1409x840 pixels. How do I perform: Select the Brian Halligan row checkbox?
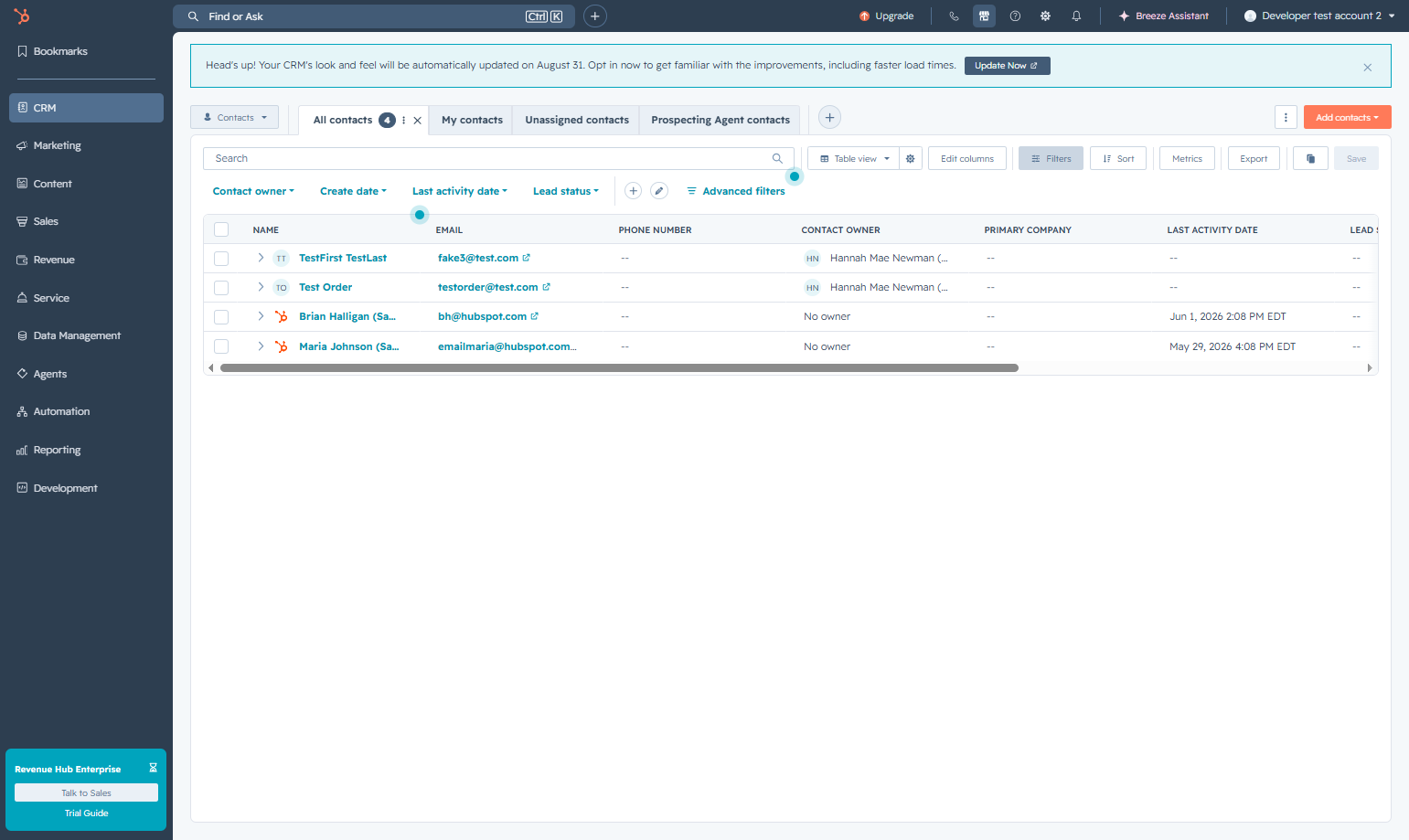221,317
